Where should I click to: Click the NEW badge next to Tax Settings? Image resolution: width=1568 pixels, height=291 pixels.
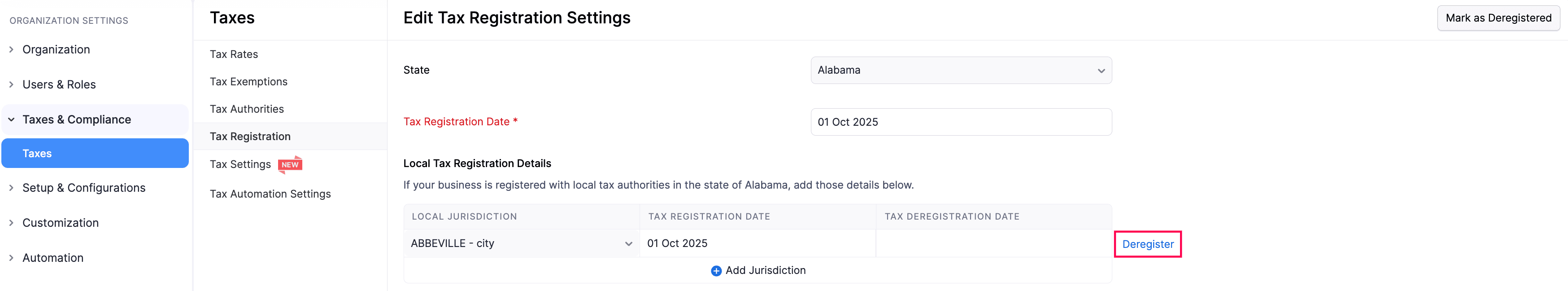click(x=291, y=163)
